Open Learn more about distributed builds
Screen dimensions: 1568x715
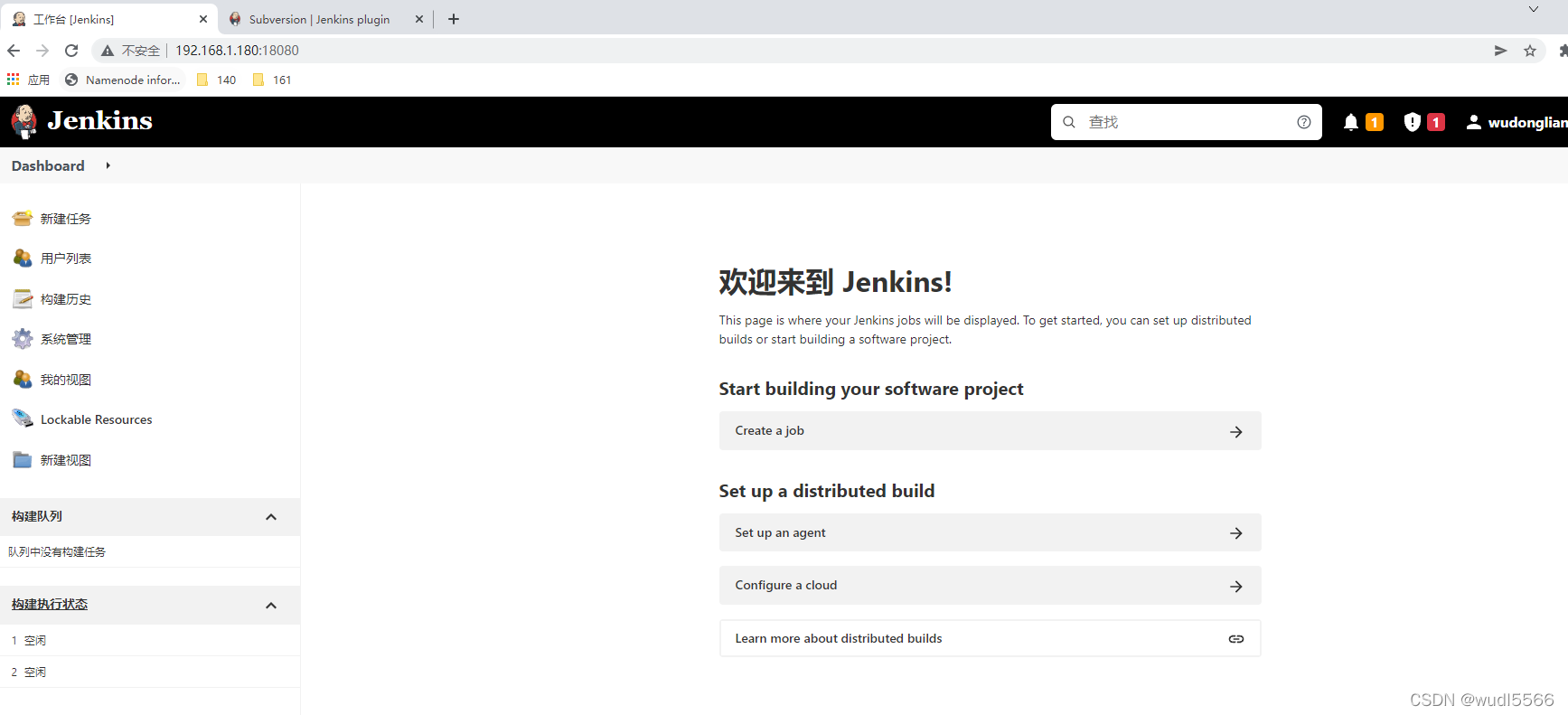point(990,638)
